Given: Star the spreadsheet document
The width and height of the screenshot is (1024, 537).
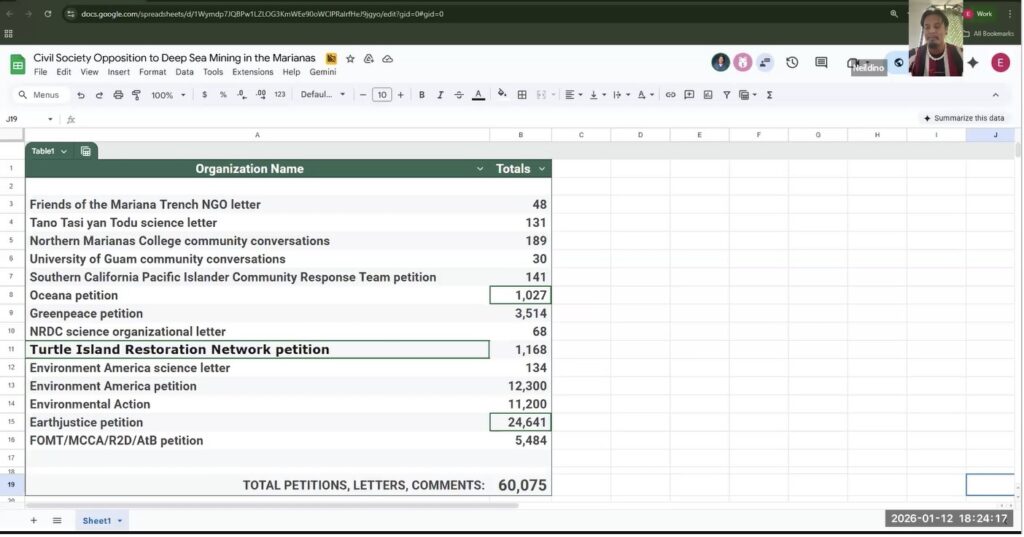Looking at the screenshot, I should 350,59.
